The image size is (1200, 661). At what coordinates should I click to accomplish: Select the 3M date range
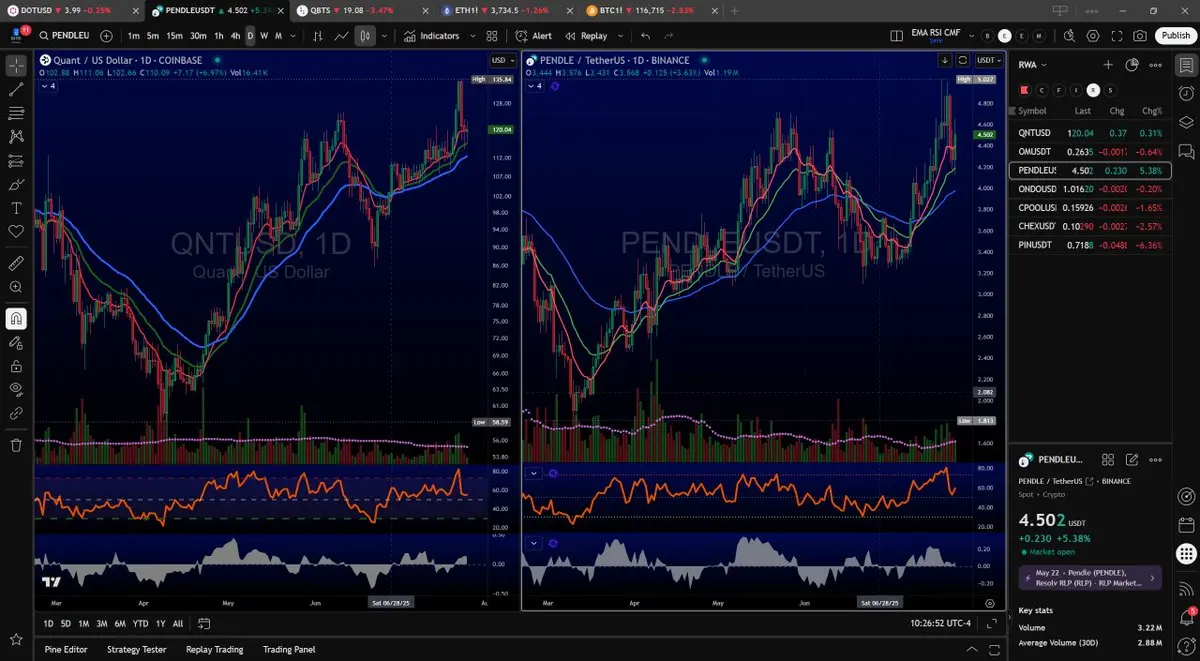pyautogui.click(x=102, y=623)
